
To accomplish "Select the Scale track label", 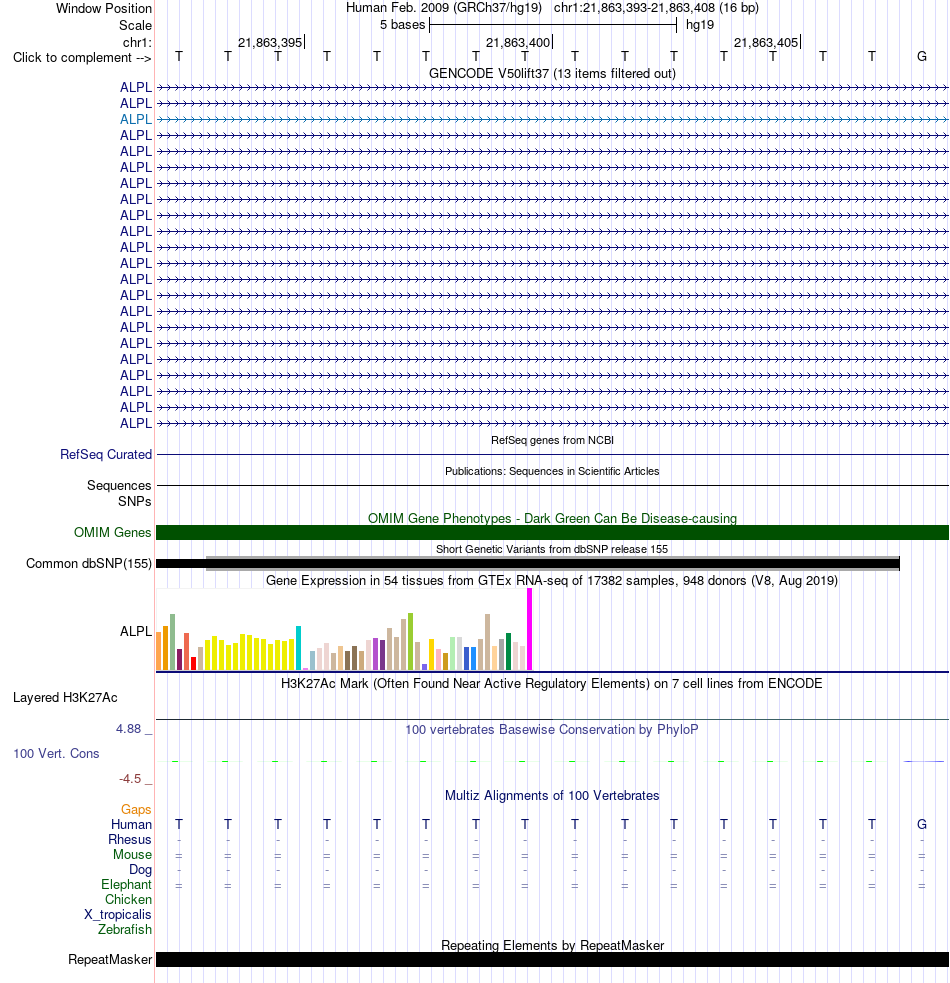I will (x=135, y=26).
